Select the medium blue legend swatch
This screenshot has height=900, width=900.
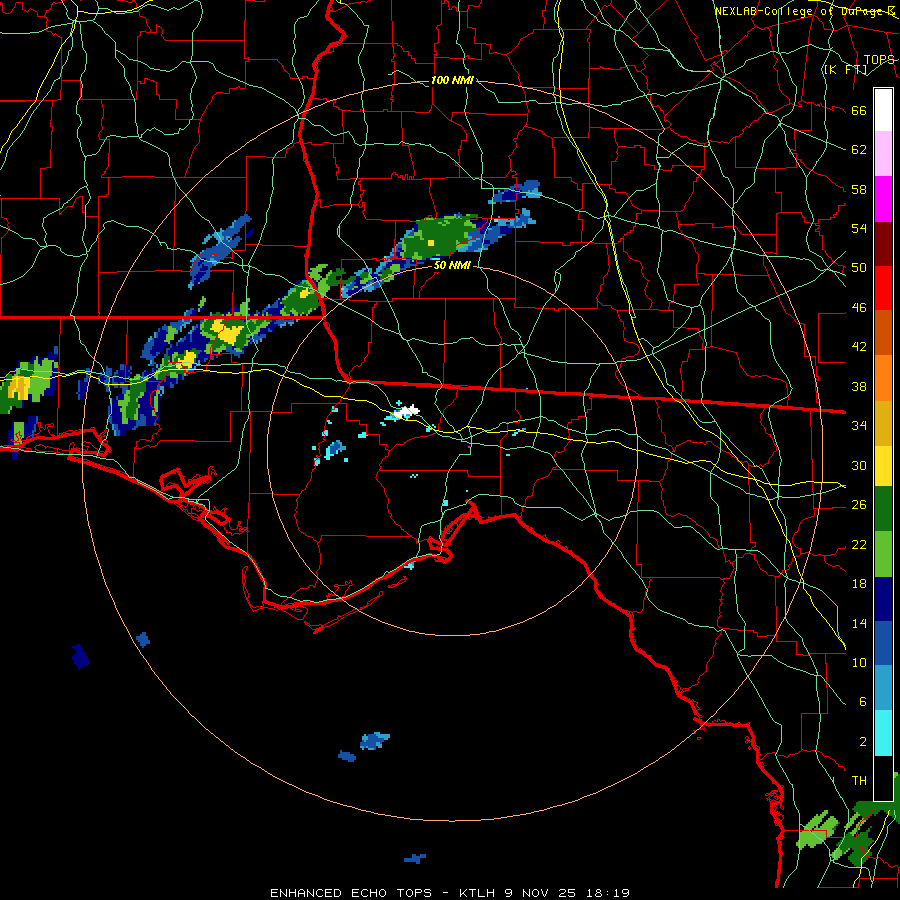click(883, 643)
